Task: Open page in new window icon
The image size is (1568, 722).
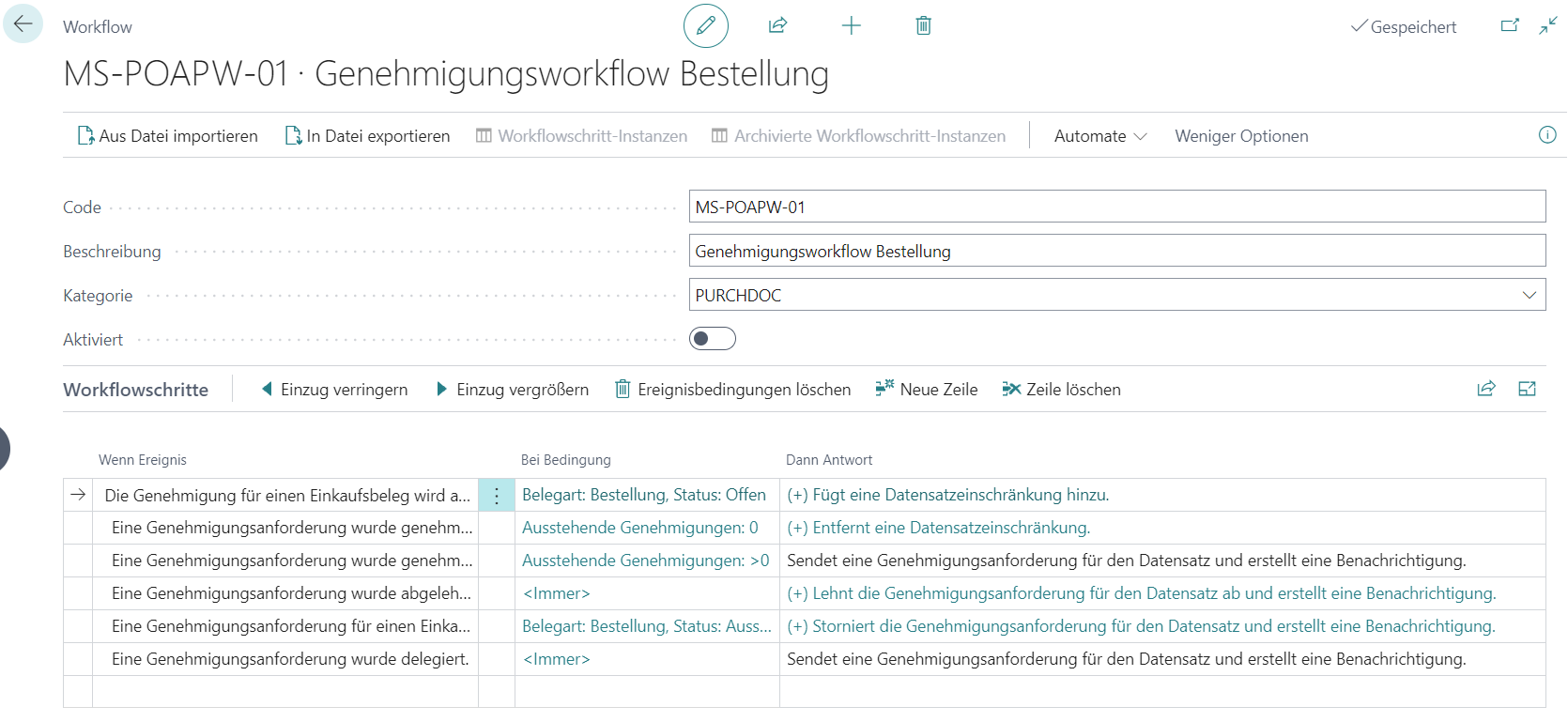Action: [1510, 25]
